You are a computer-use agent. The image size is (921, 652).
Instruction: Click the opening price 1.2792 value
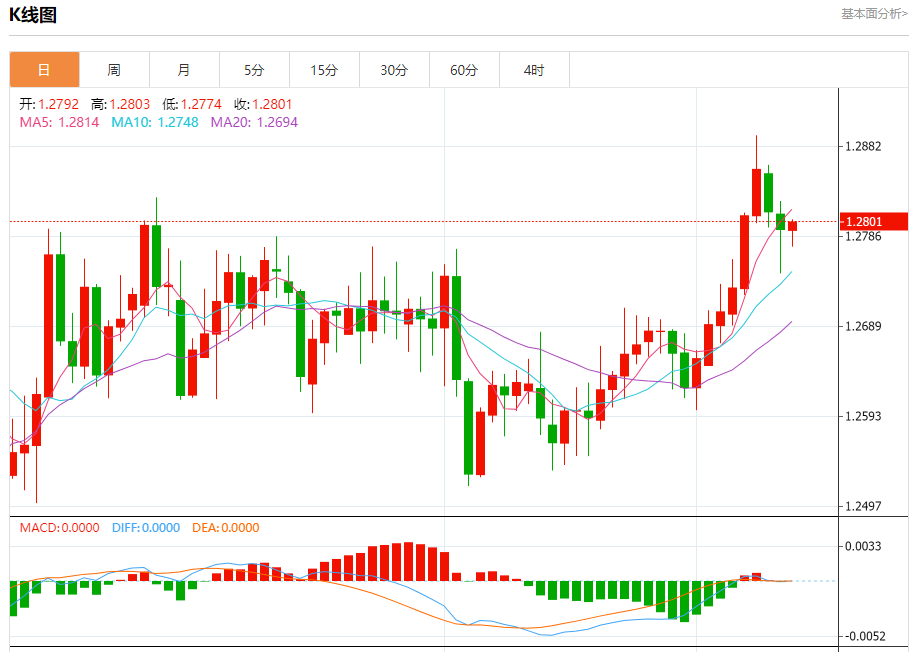point(59,104)
